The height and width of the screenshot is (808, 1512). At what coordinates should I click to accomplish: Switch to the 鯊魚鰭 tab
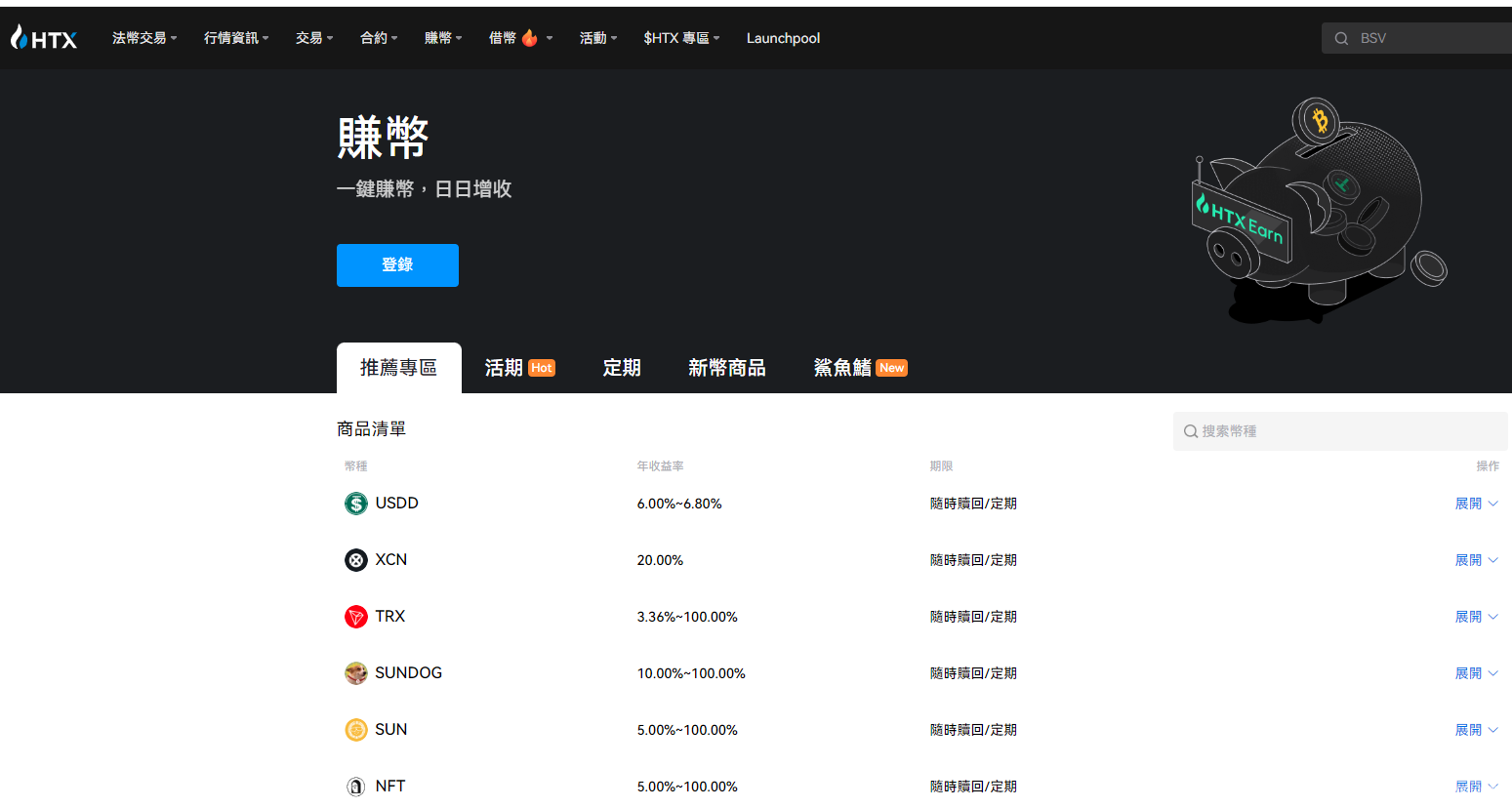pyautogui.click(x=859, y=368)
